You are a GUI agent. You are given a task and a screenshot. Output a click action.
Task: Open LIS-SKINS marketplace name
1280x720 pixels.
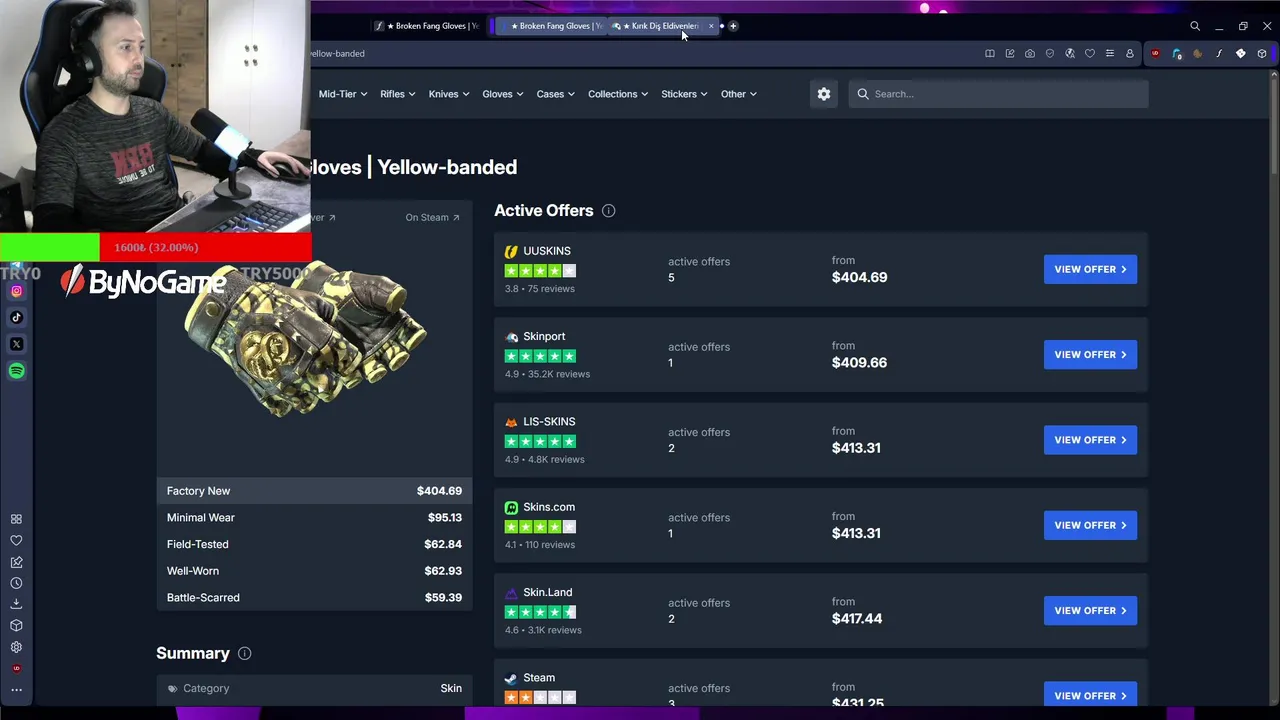549,422
